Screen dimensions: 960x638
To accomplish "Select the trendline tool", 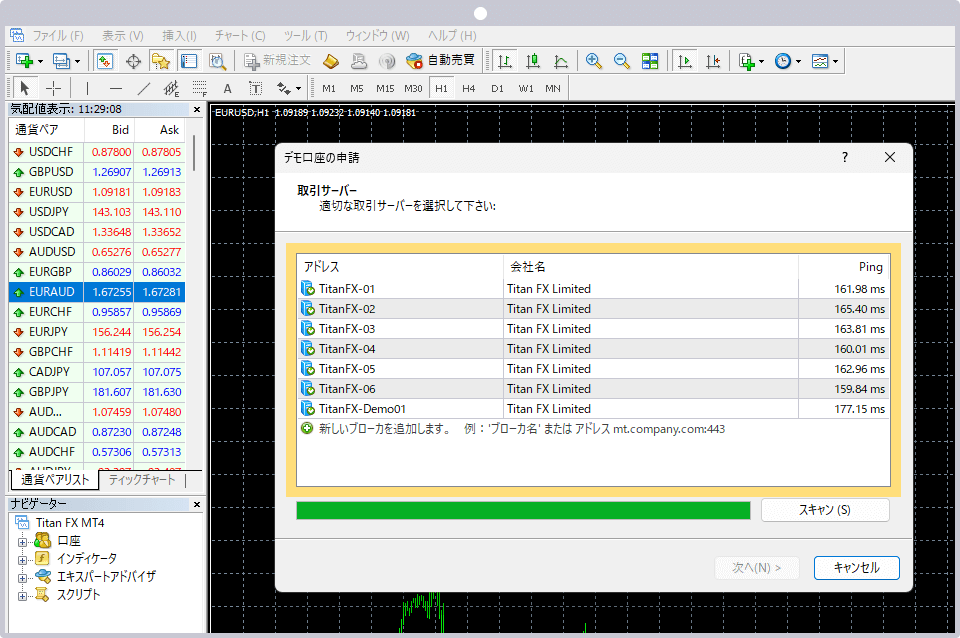I will 143,88.
